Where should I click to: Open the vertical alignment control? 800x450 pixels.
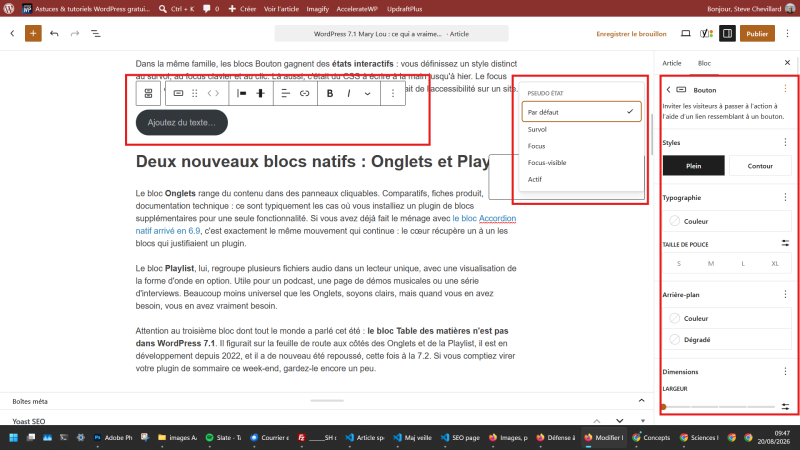261,93
